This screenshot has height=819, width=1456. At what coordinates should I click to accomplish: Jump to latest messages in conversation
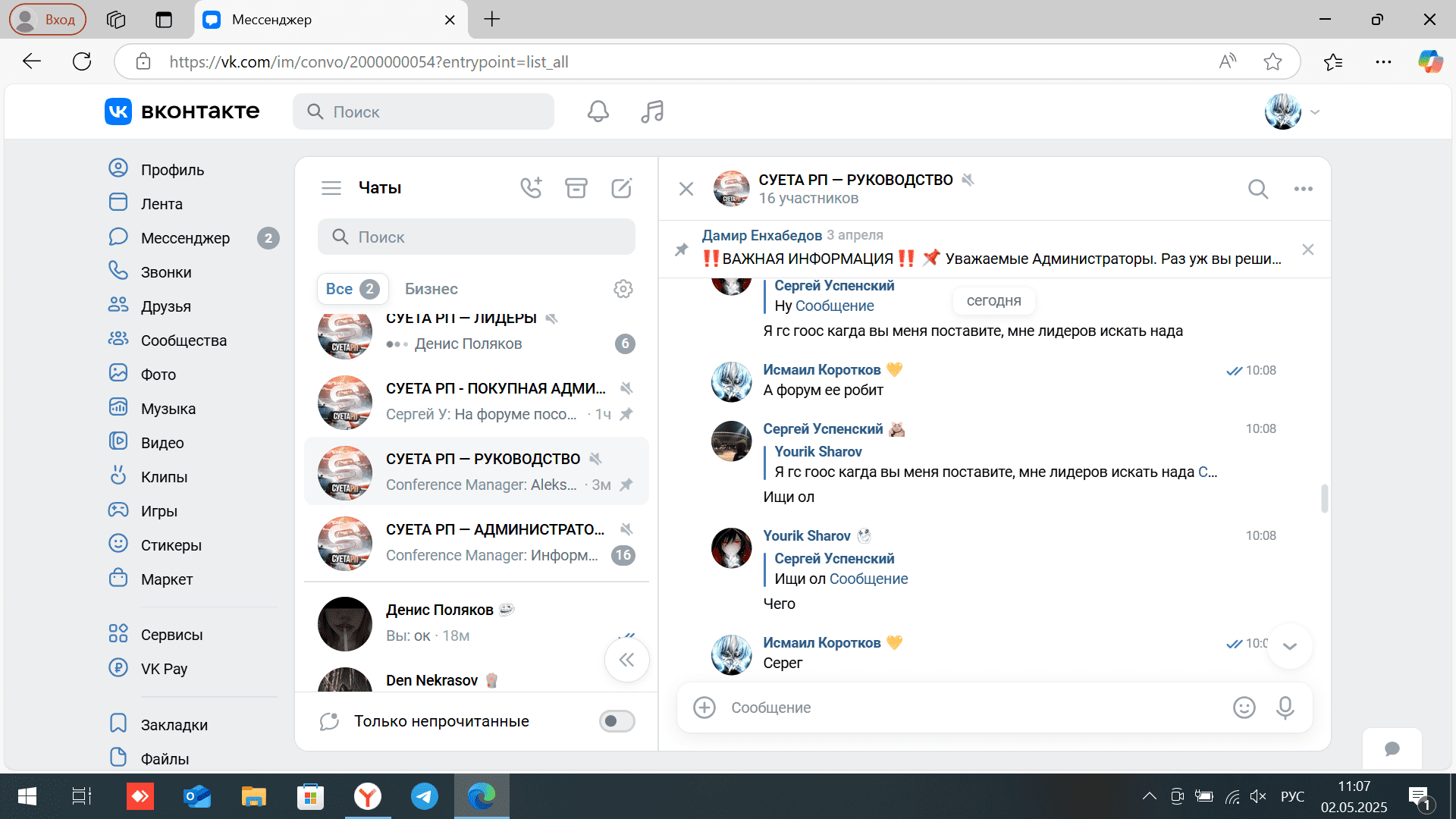[1290, 646]
